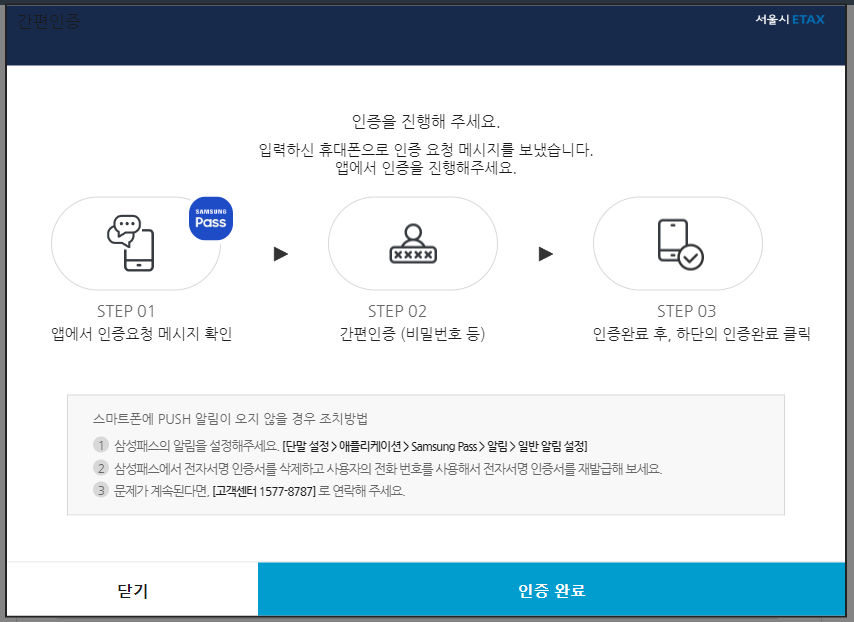
Task: Click the 간편인증 title in the header
Action: [x=48, y=21]
